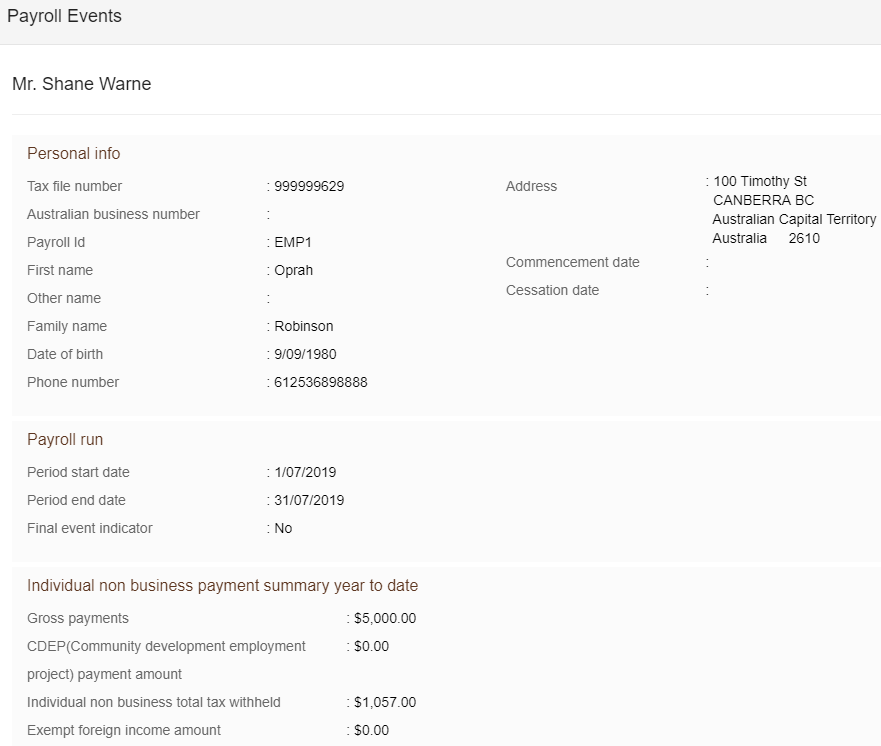Viewport: 881px width, 746px height.
Task: Click the Cessation date label
Action: [552, 290]
